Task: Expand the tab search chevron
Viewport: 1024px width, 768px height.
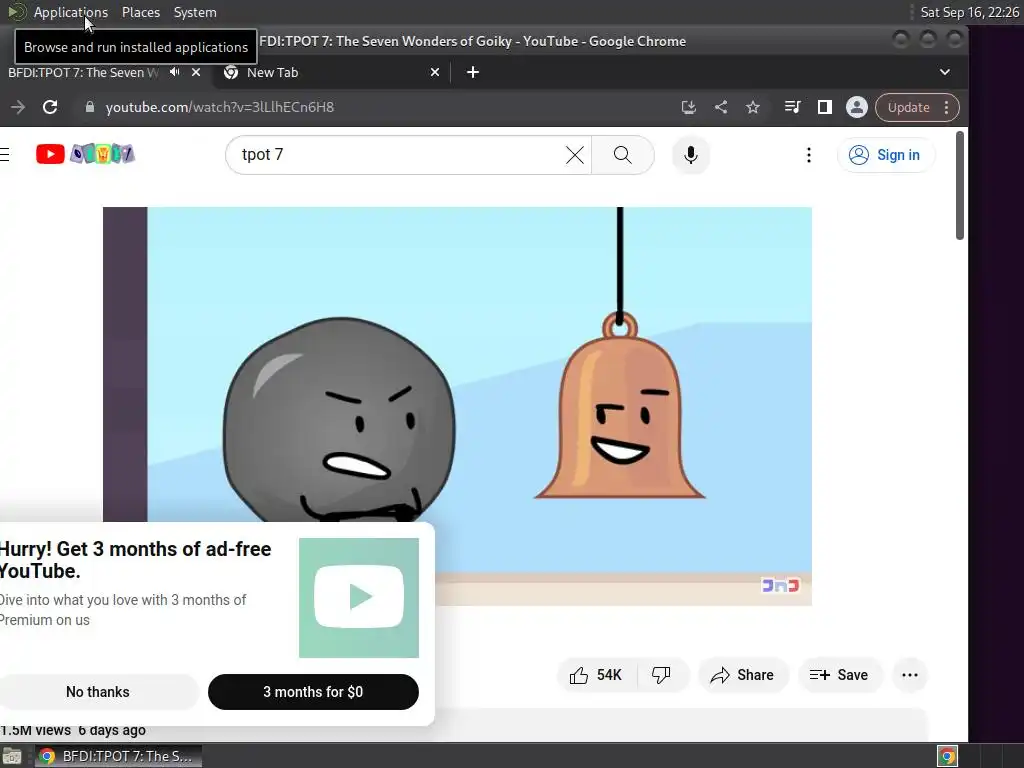Action: click(944, 72)
